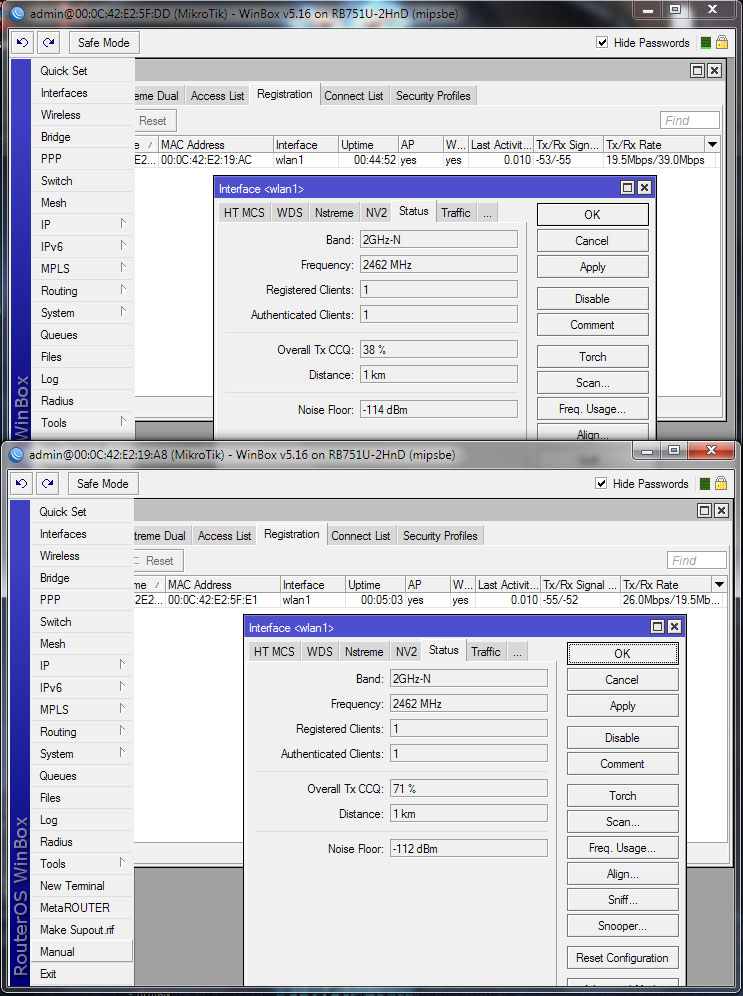The height and width of the screenshot is (996, 743).
Task: Open Connect List tab in top window
Action: click(354, 96)
